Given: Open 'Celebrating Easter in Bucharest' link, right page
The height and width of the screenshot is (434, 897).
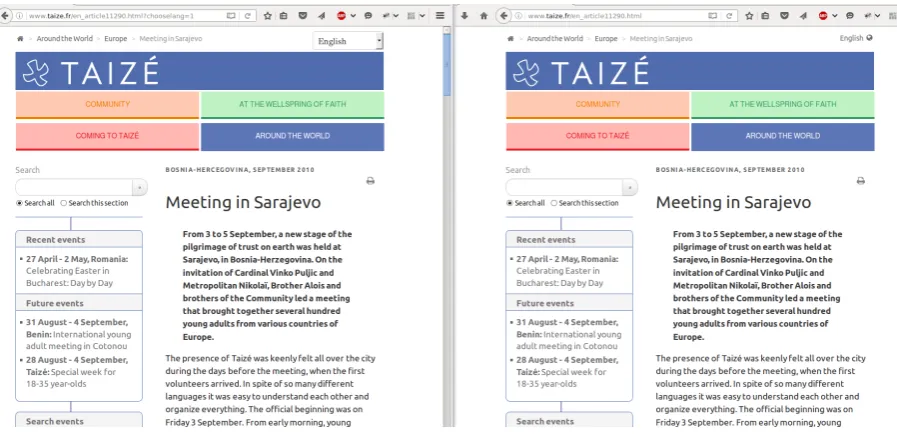Looking at the screenshot, I should coord(559,277).
